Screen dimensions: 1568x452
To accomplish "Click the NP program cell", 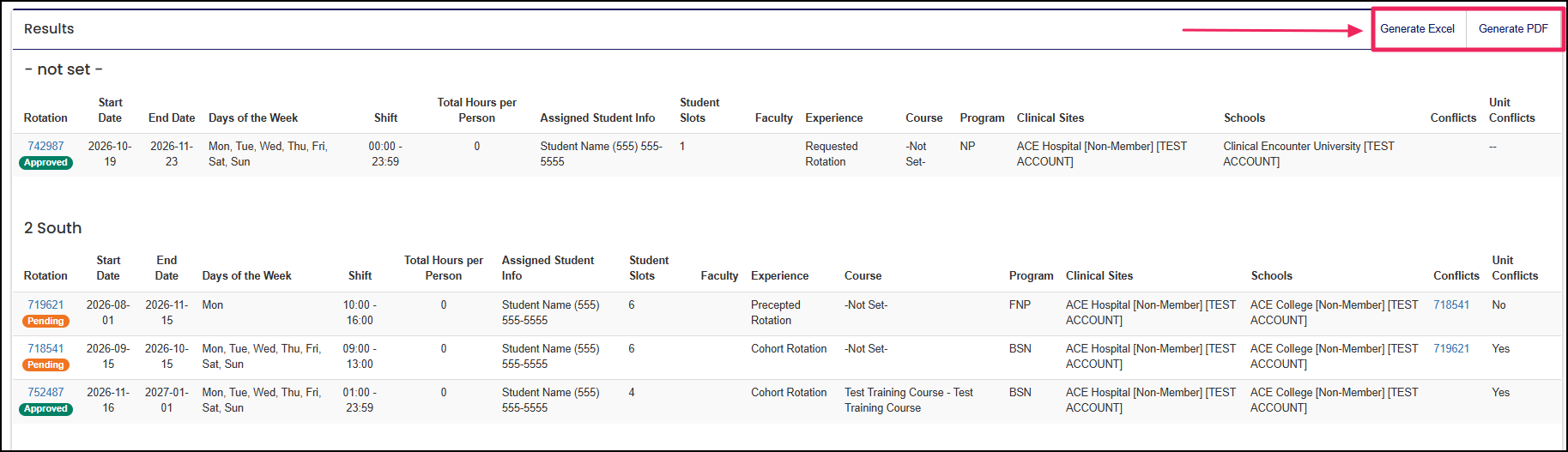I will click(967, 147).
